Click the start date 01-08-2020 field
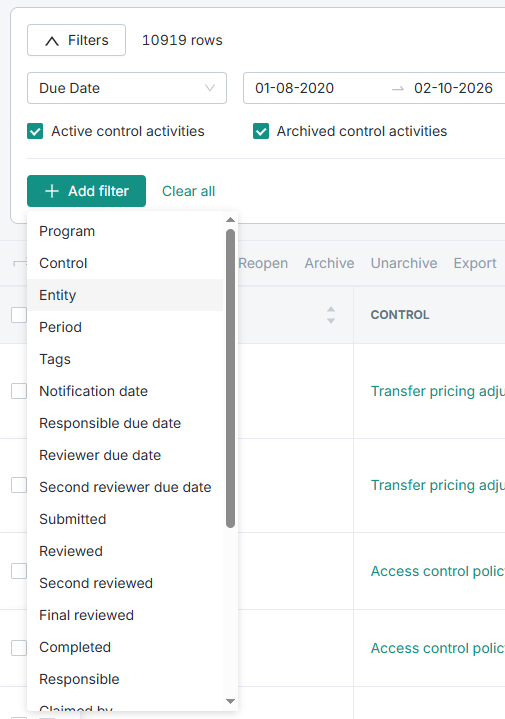 [x=294, y=88]
